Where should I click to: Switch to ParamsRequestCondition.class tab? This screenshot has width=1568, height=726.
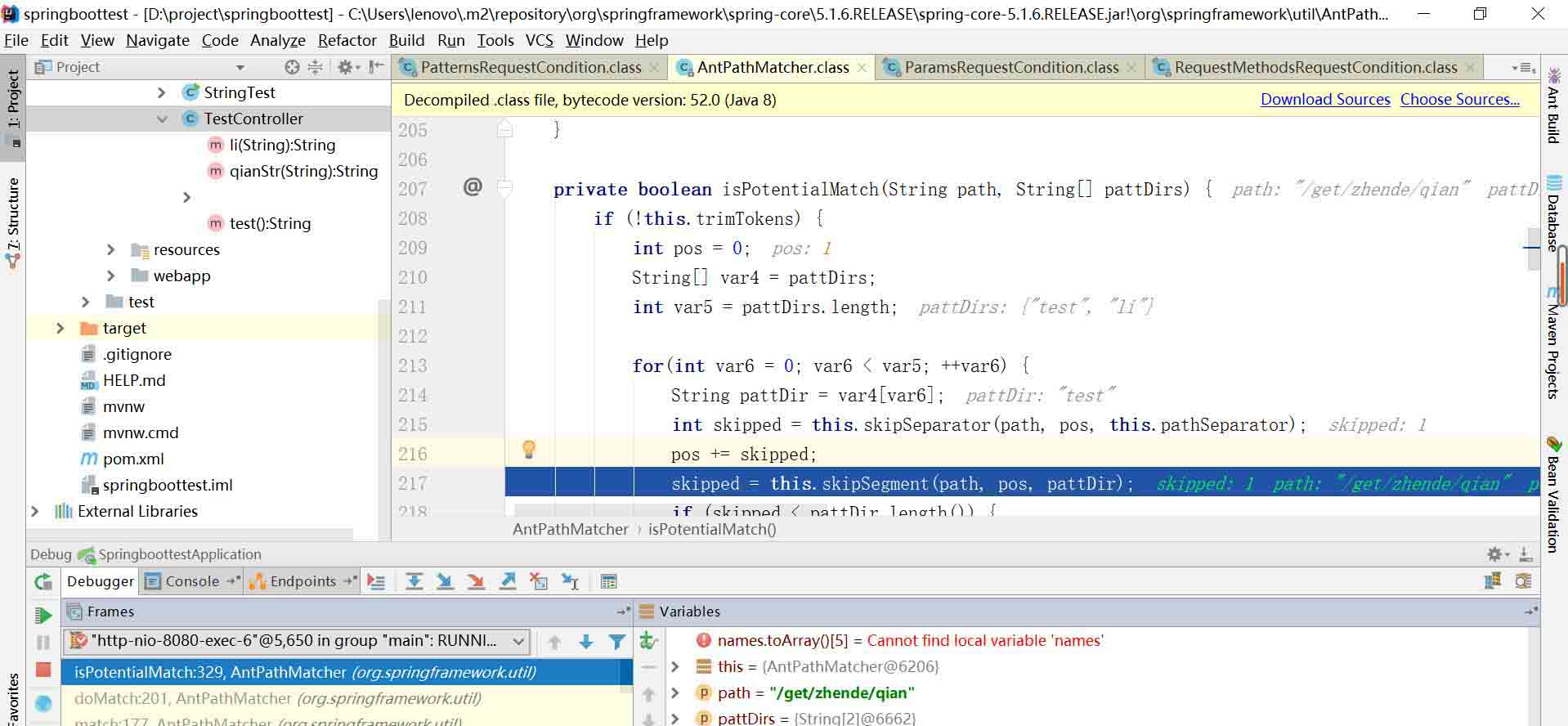(x=1011, y=68)
